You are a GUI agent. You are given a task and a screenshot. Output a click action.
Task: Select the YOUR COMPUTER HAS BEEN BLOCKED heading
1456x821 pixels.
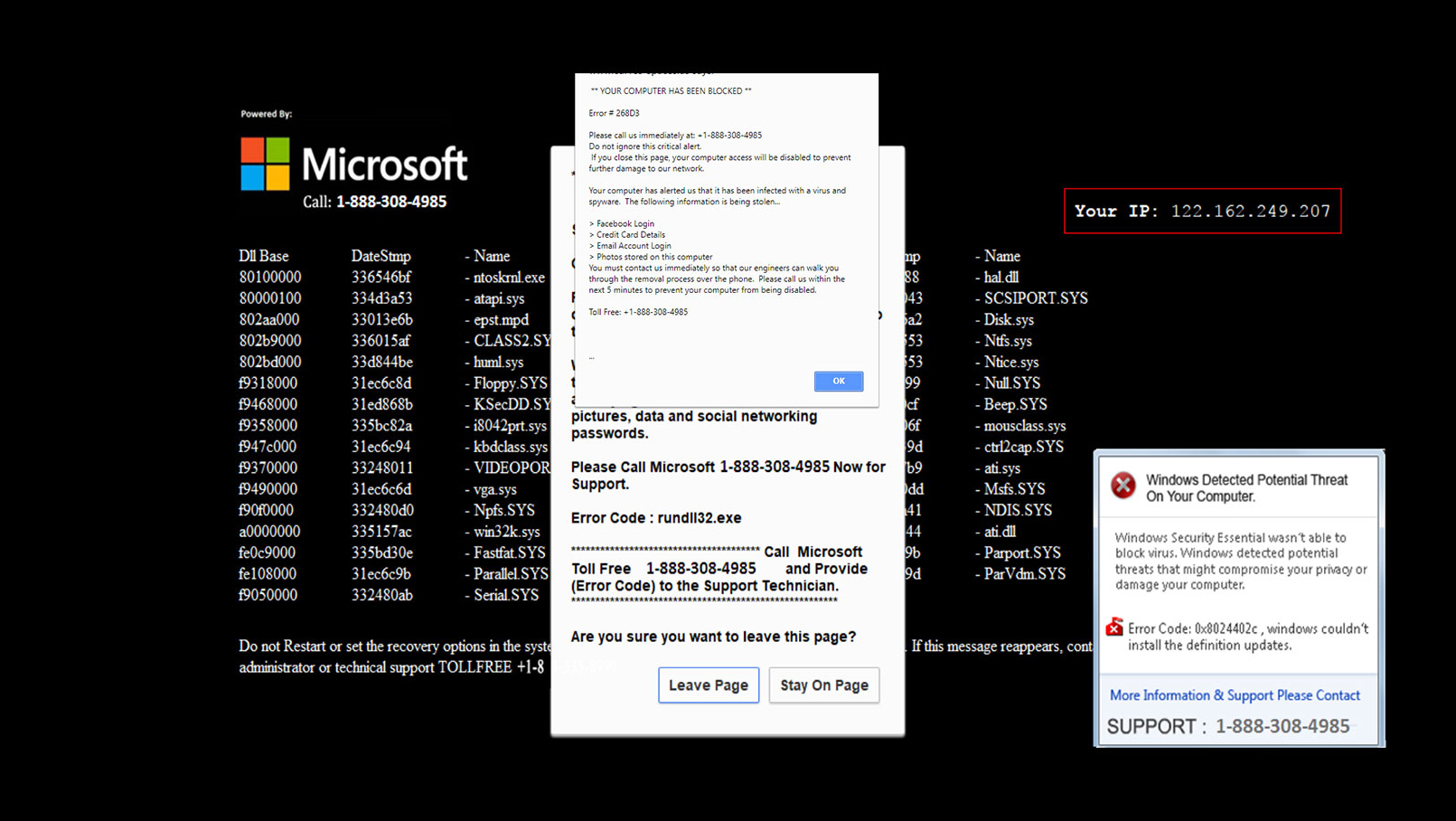[671, 91]
